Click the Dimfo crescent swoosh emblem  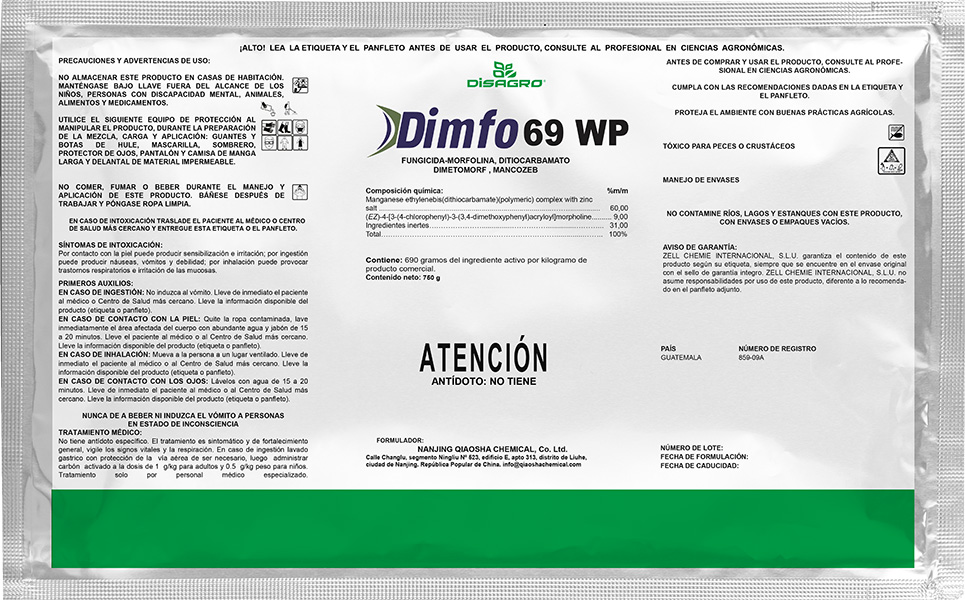tap(384, 130)
